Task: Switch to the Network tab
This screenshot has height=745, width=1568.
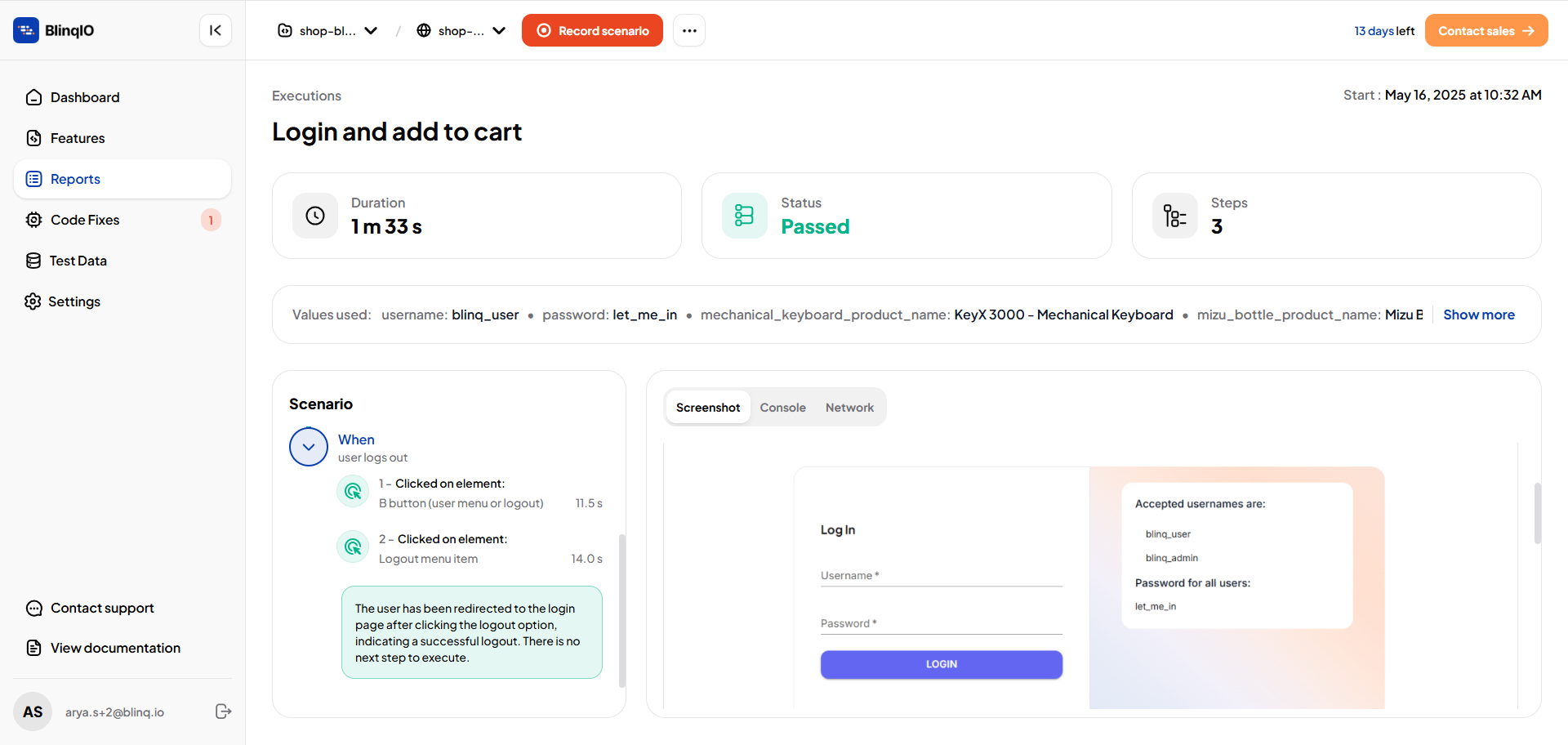Action: tap(849, 408)
